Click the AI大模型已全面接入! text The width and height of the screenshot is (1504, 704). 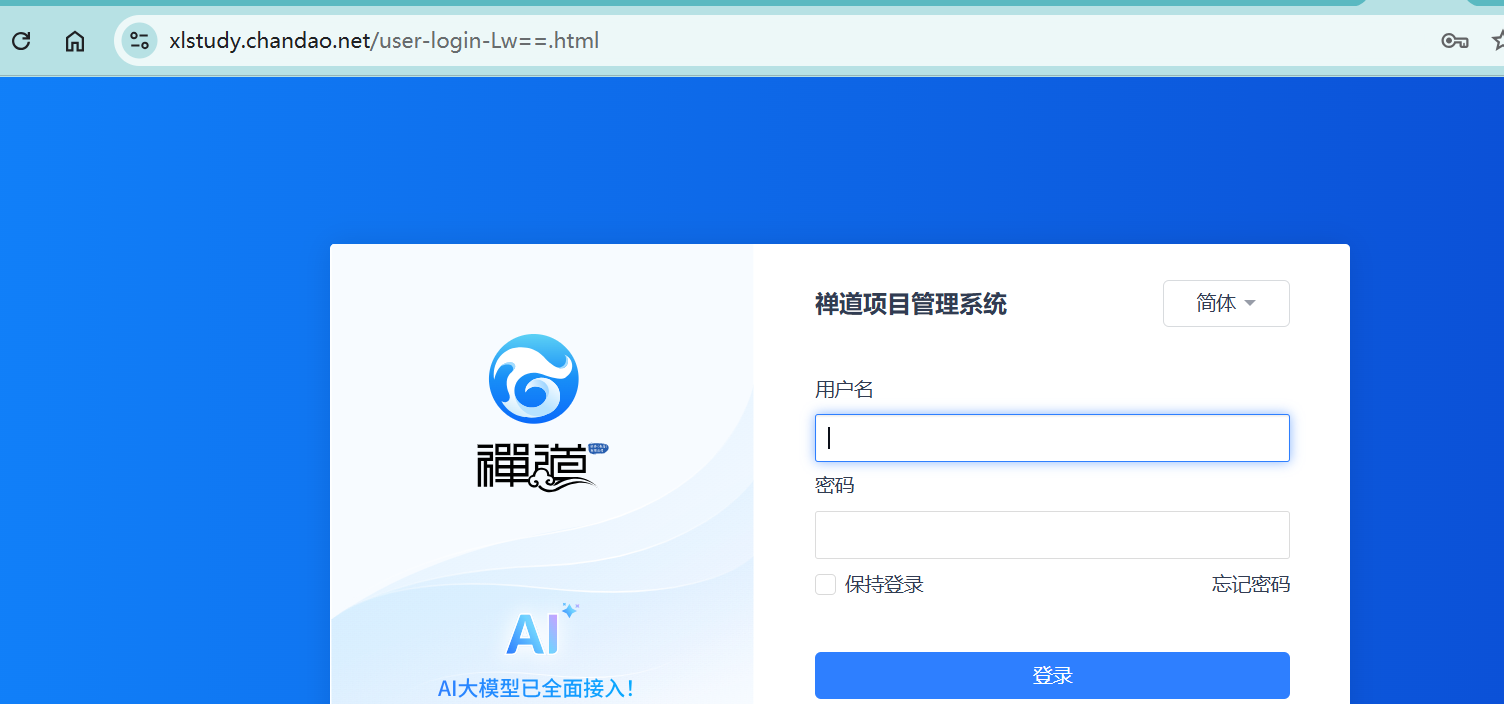536,688
